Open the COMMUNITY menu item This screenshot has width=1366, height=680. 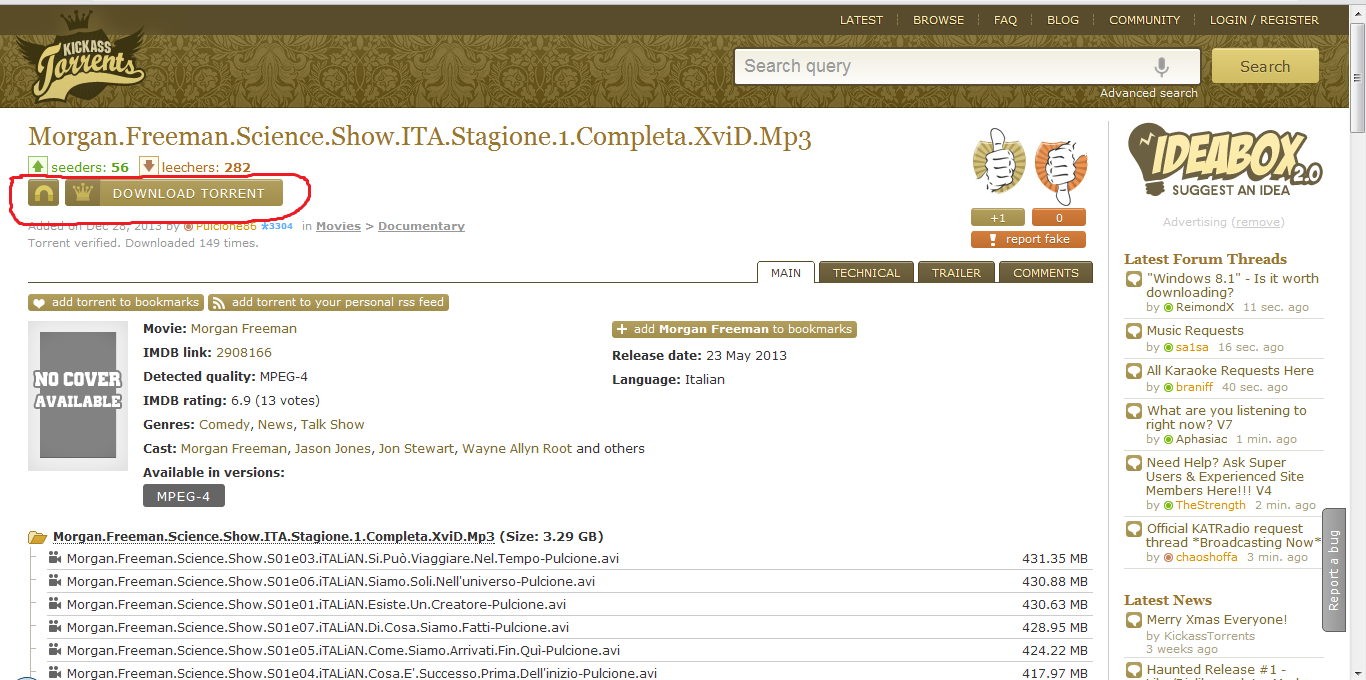click(x=1145, y=20)
